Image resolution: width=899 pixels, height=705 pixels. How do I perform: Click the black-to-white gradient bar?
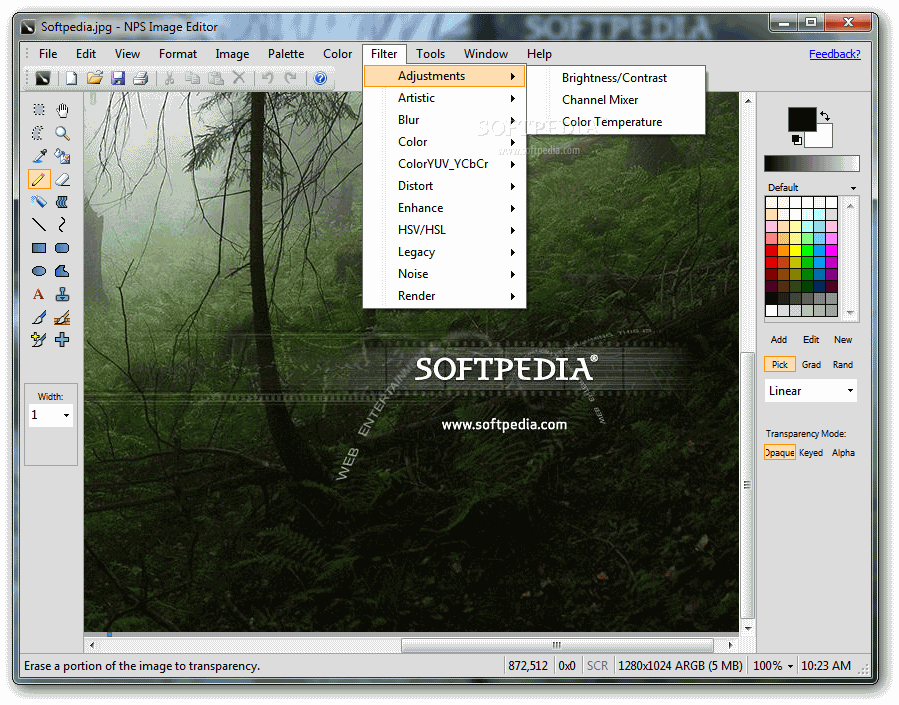pos(812,163)
